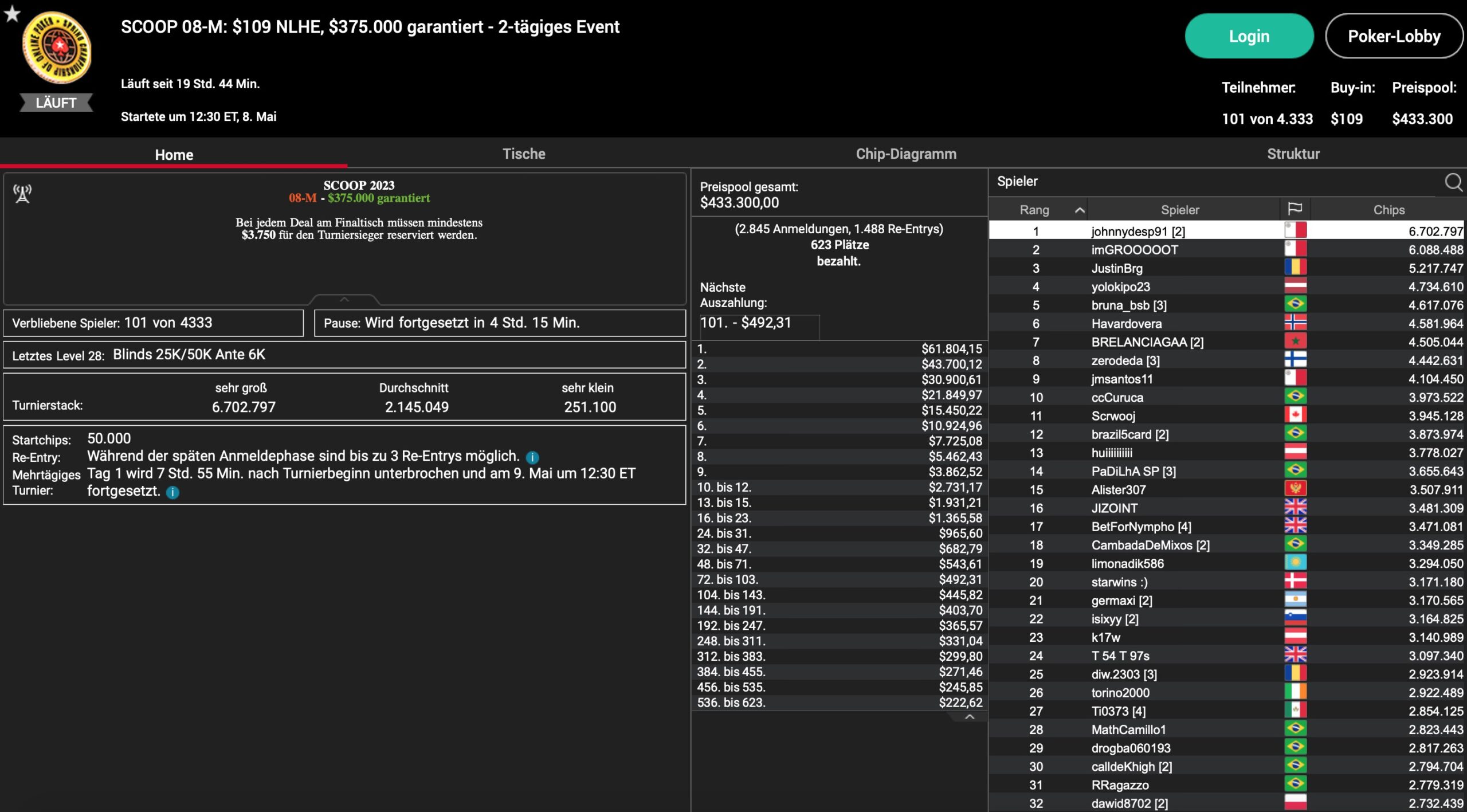The width and height of the screenshot is (1467, 812).
Task: Click the broadcast antenna icon
Action: (x=23, y=194)
